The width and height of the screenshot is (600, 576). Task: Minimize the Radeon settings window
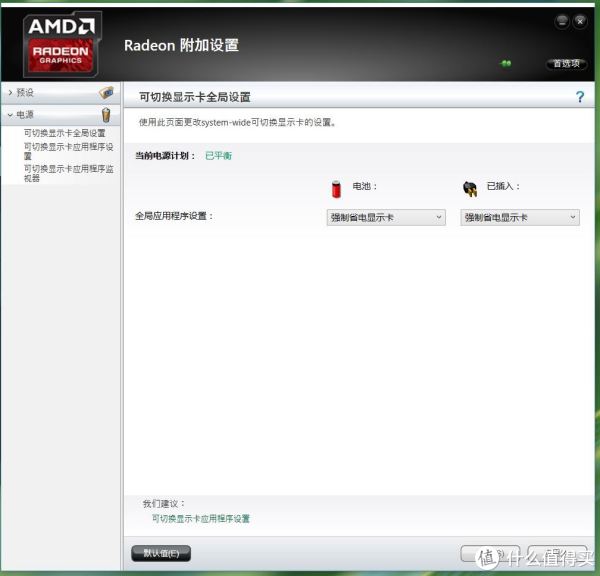[x=562, y=21]
